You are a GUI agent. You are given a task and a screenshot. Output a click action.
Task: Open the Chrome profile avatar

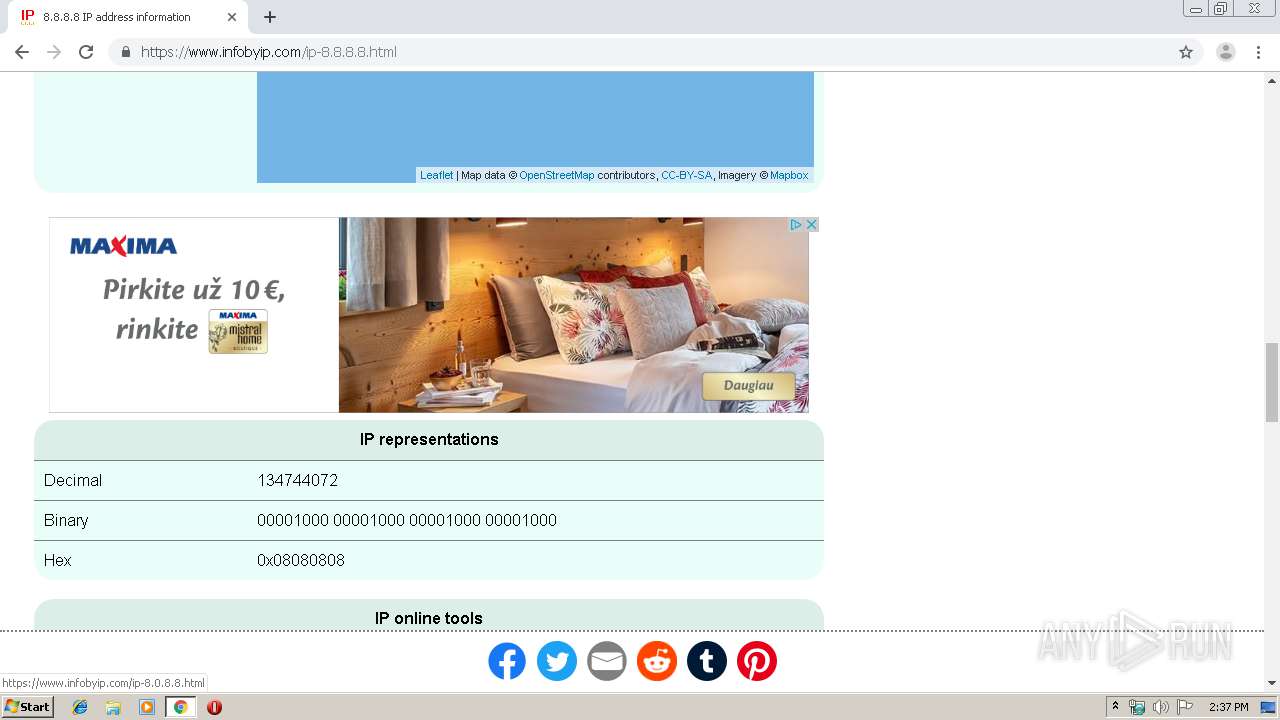coord(1226,52)
